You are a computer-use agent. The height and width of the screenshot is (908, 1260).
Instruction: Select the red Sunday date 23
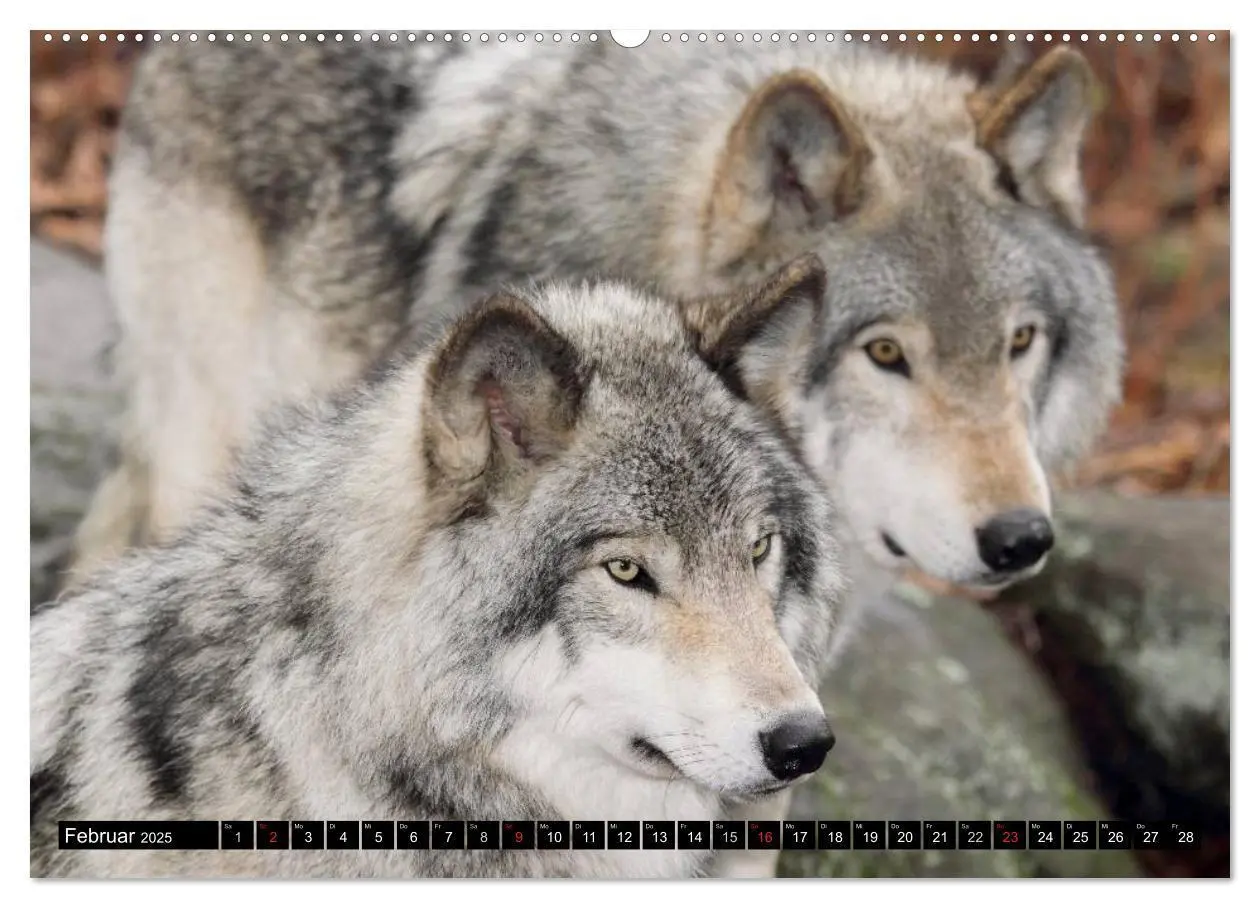click(1010, 836)
